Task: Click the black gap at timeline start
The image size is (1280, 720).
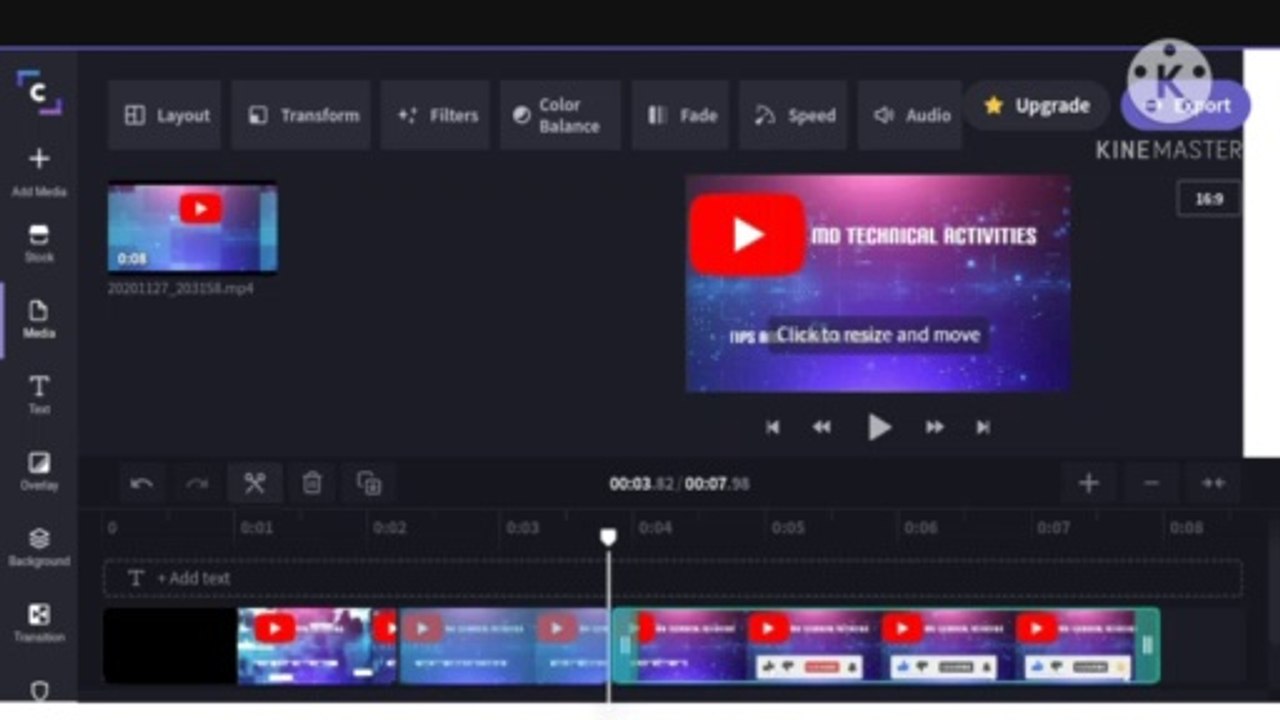Action: point(170,646)
